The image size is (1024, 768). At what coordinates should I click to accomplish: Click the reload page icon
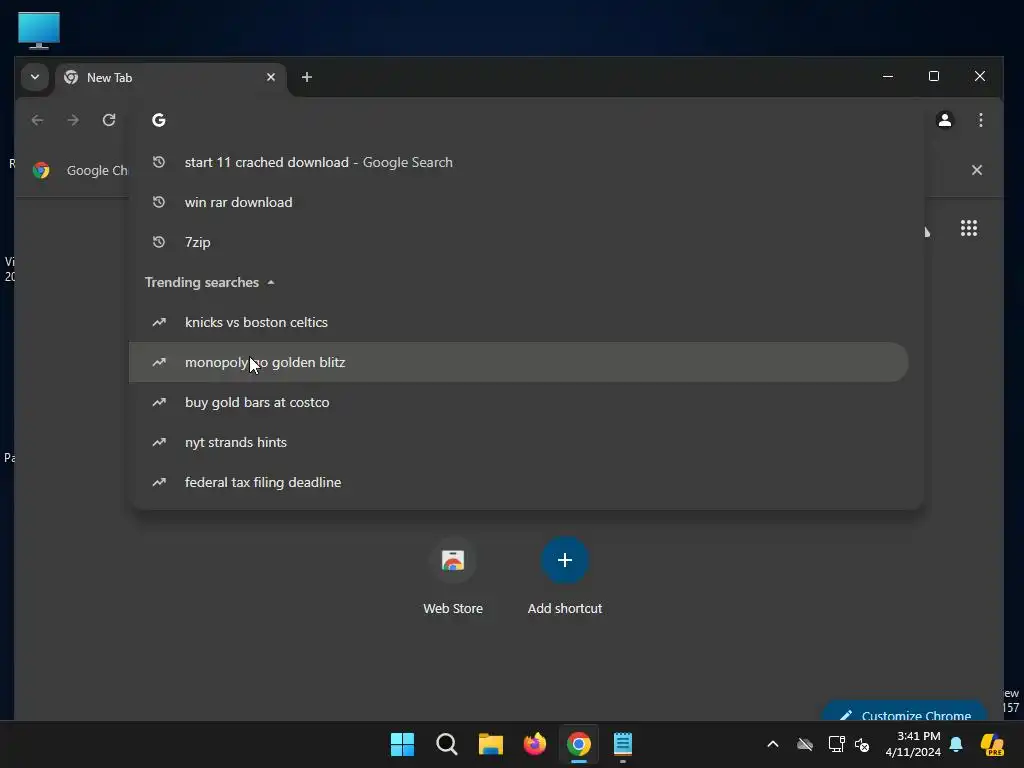point(109,120)
